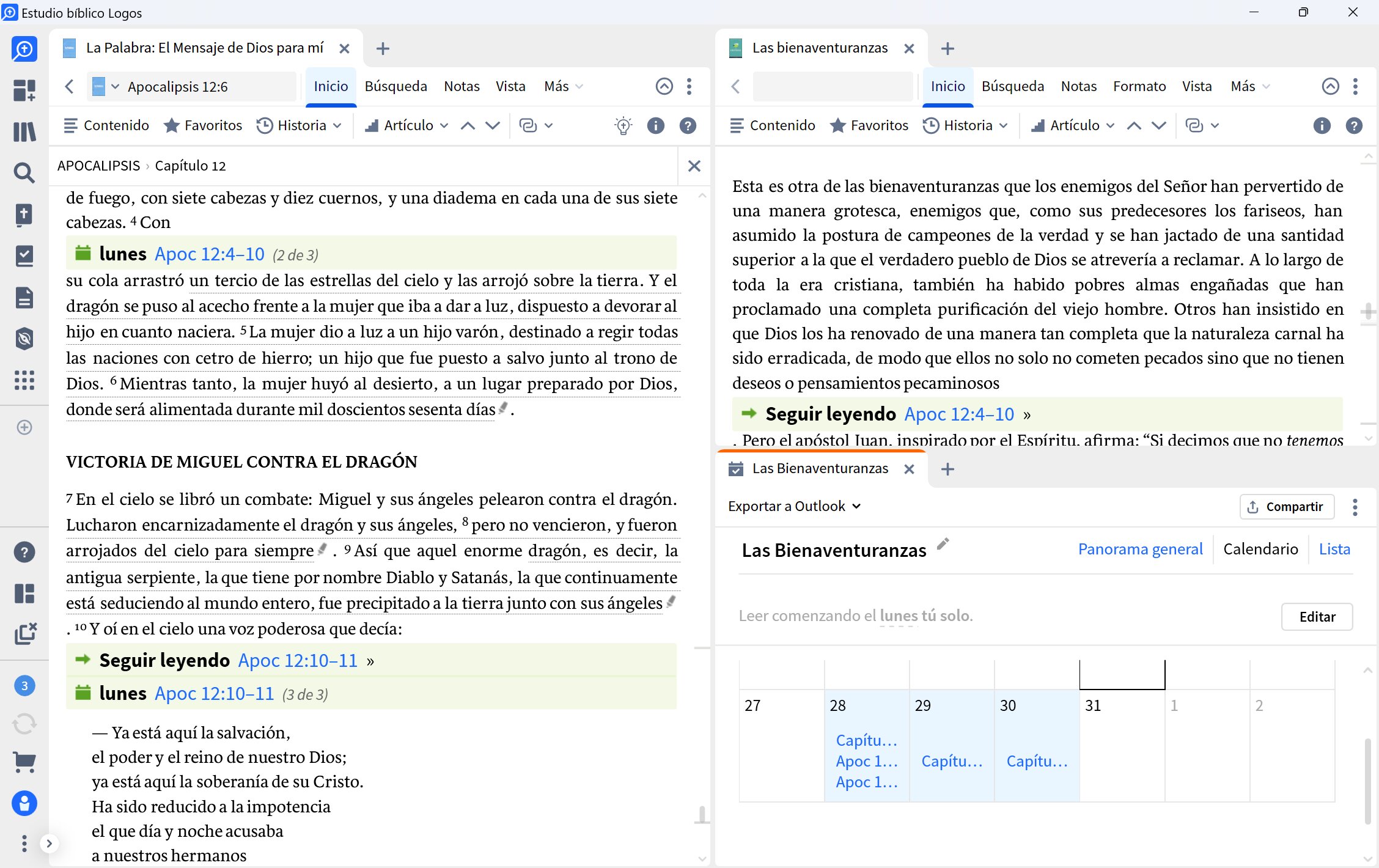Open the dashboard layouts icon in sidebar
This screenshot has width=1379, height=868.
tap(24, 90)
